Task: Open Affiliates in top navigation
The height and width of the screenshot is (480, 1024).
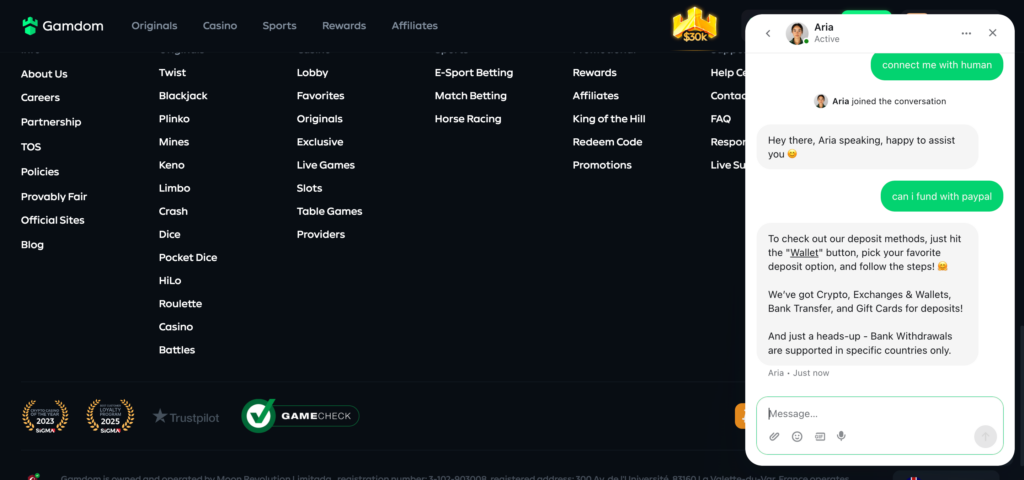Action: click(415, 26)
